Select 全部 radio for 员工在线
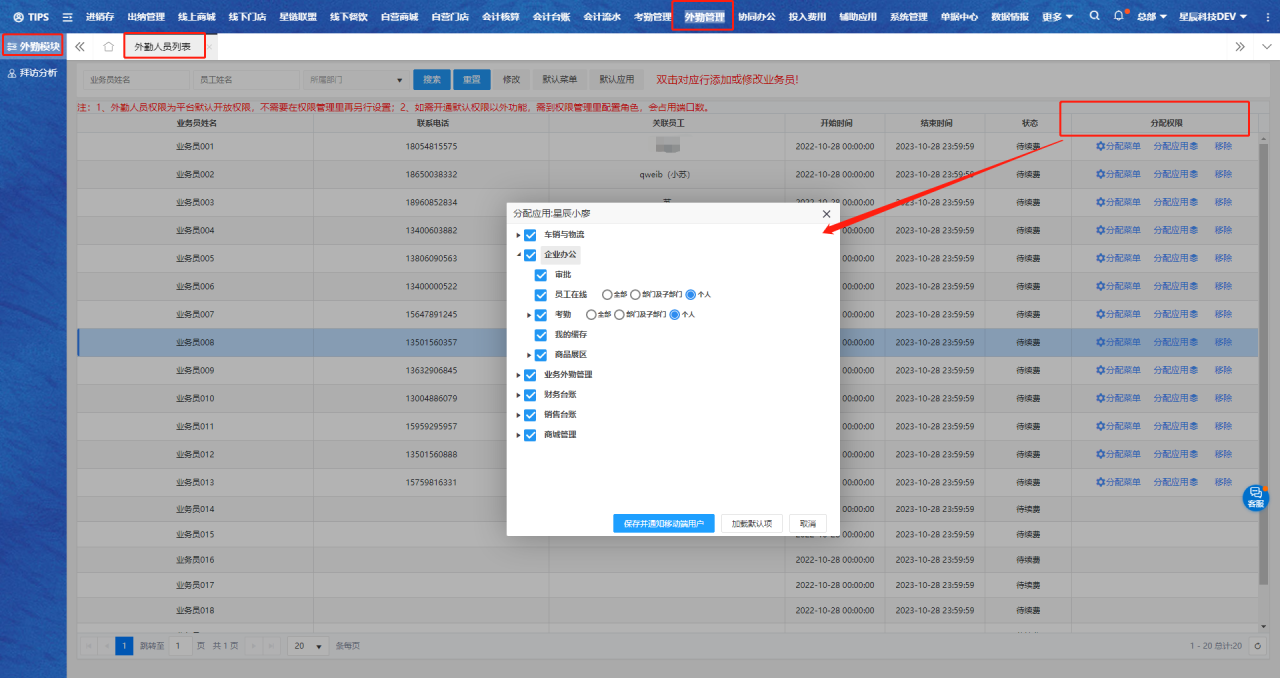Viewport: 1280px width, 678px height. pos(606,295)
